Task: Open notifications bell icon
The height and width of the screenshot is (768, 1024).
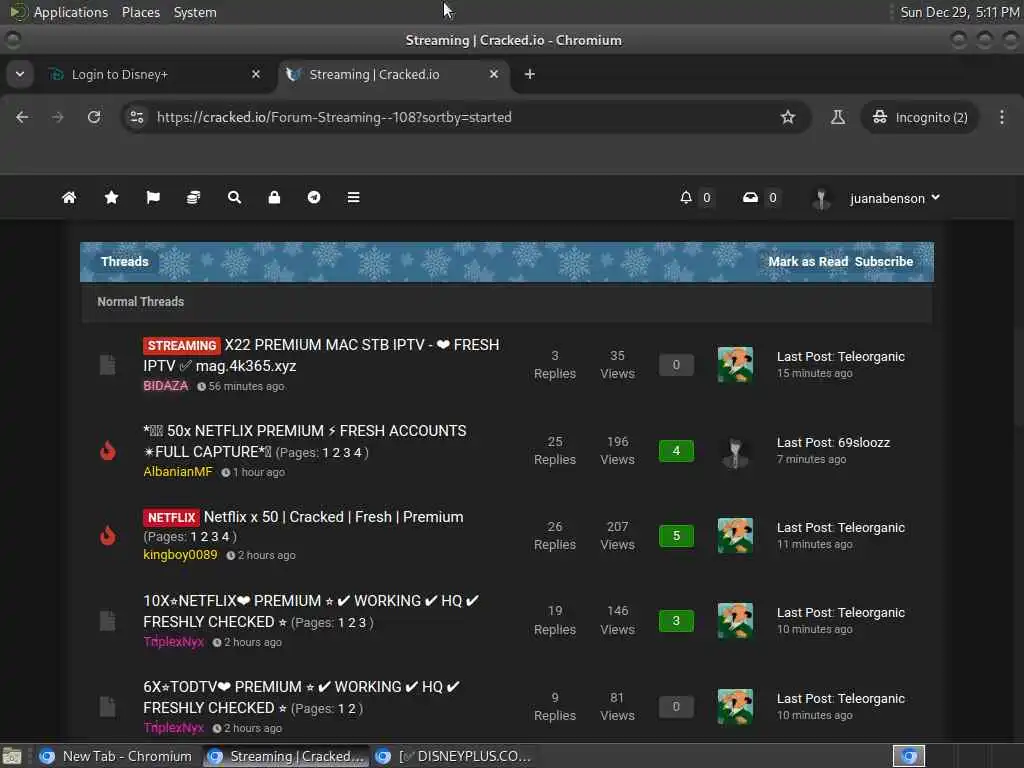Action: tap(686, 197)
